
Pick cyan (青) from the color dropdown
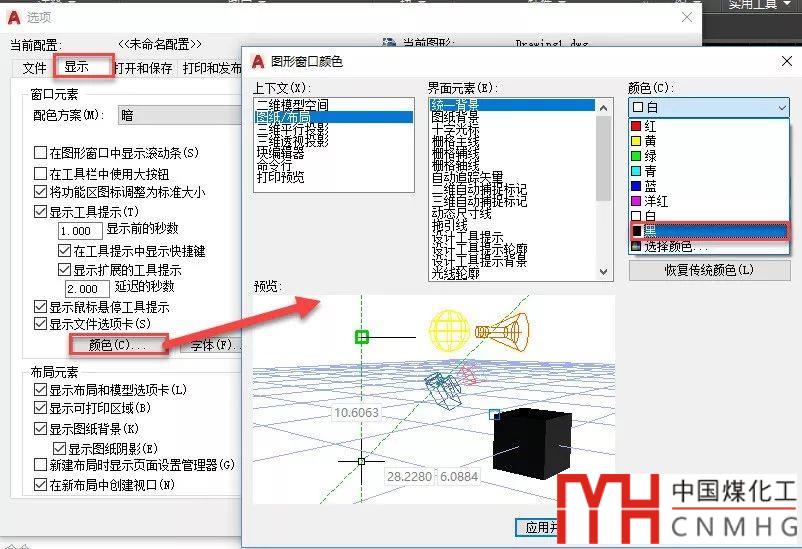pyautogui.click(x=708, y=171)
